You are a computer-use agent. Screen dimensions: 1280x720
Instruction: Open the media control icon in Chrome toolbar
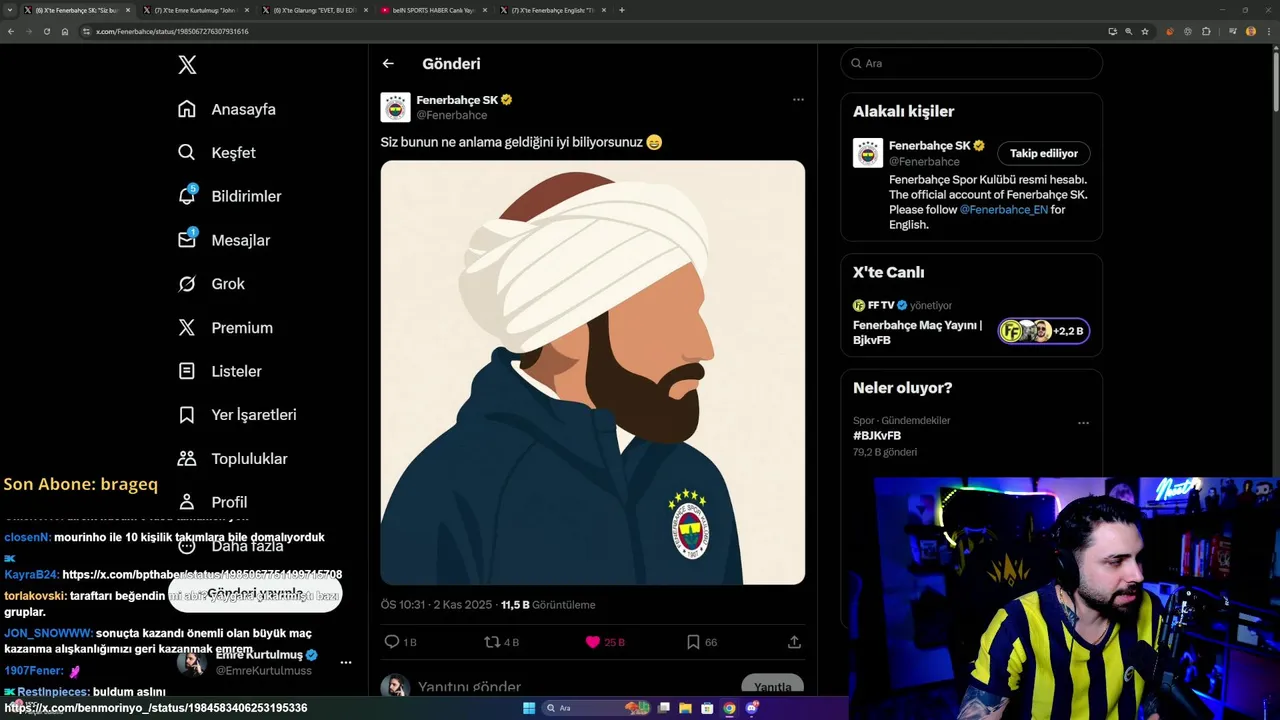pos(1233,31)
